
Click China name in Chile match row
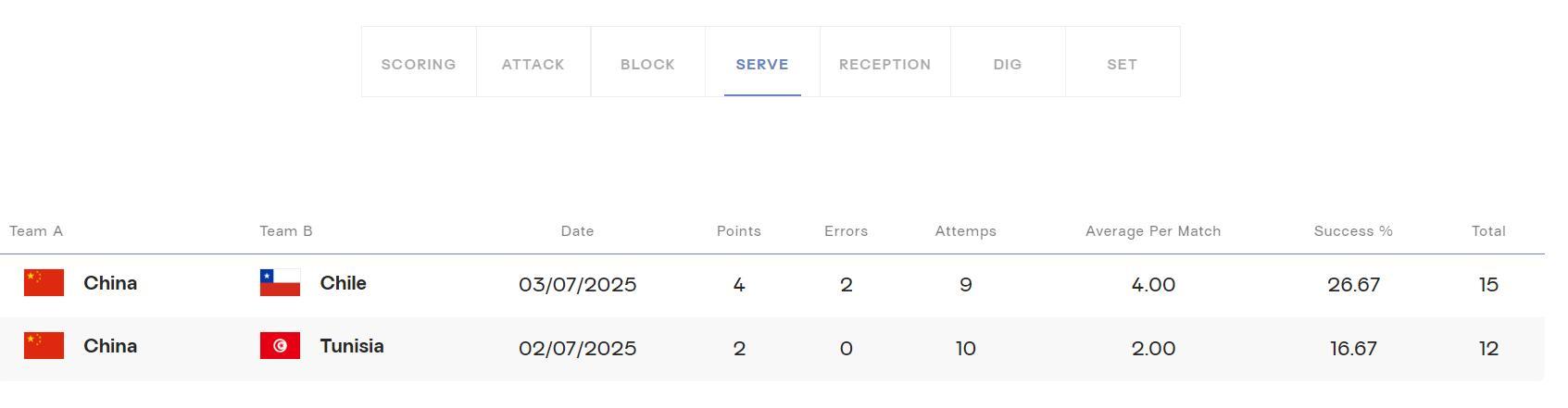coord(110,283)
